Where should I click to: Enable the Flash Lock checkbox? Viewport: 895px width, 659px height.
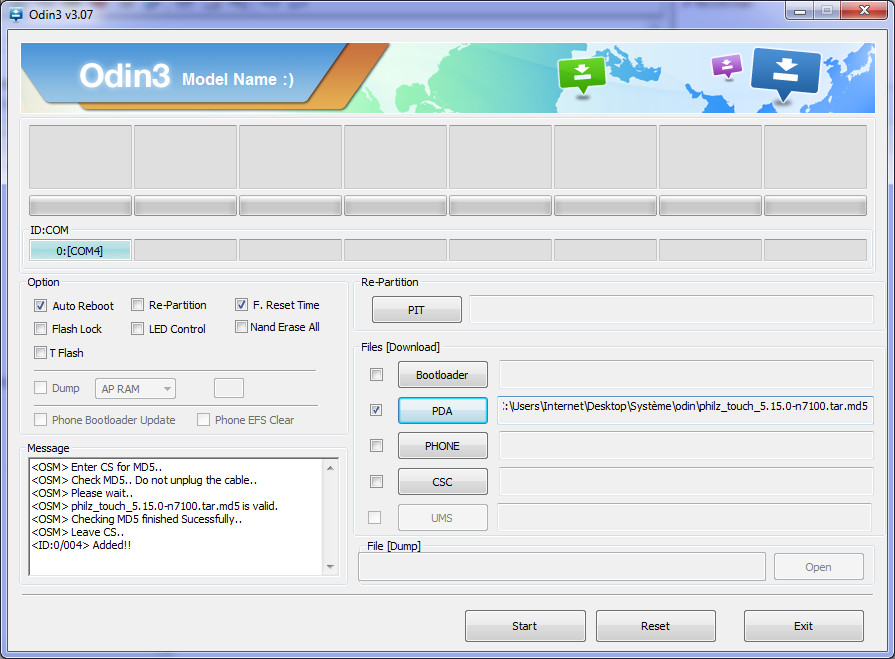click(40, 329)
